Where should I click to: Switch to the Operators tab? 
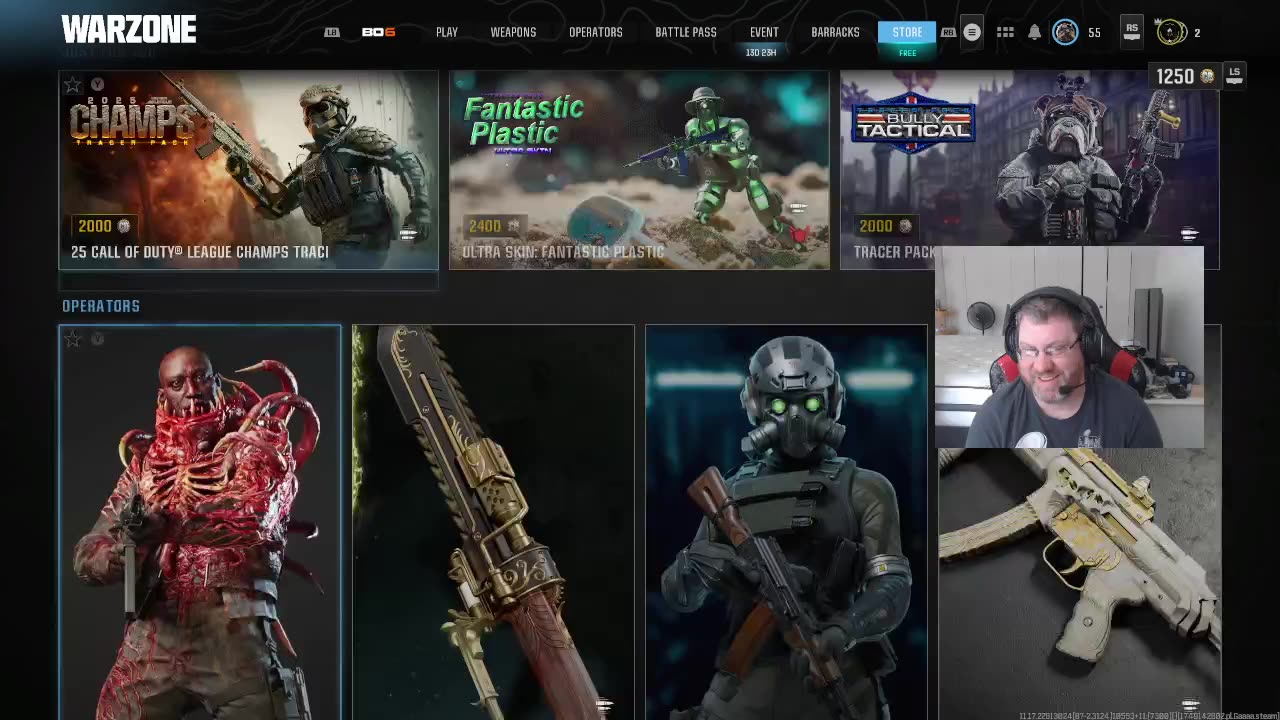coord(596,32)
